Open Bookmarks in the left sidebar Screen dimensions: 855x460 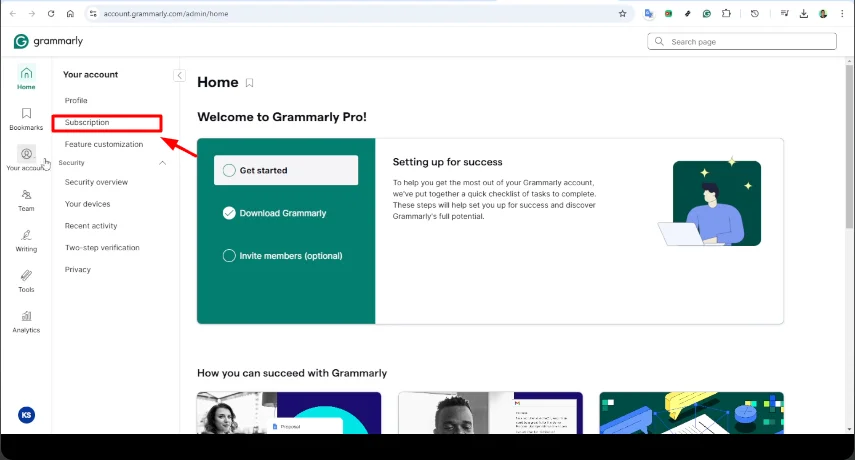(x=26, y=119)
